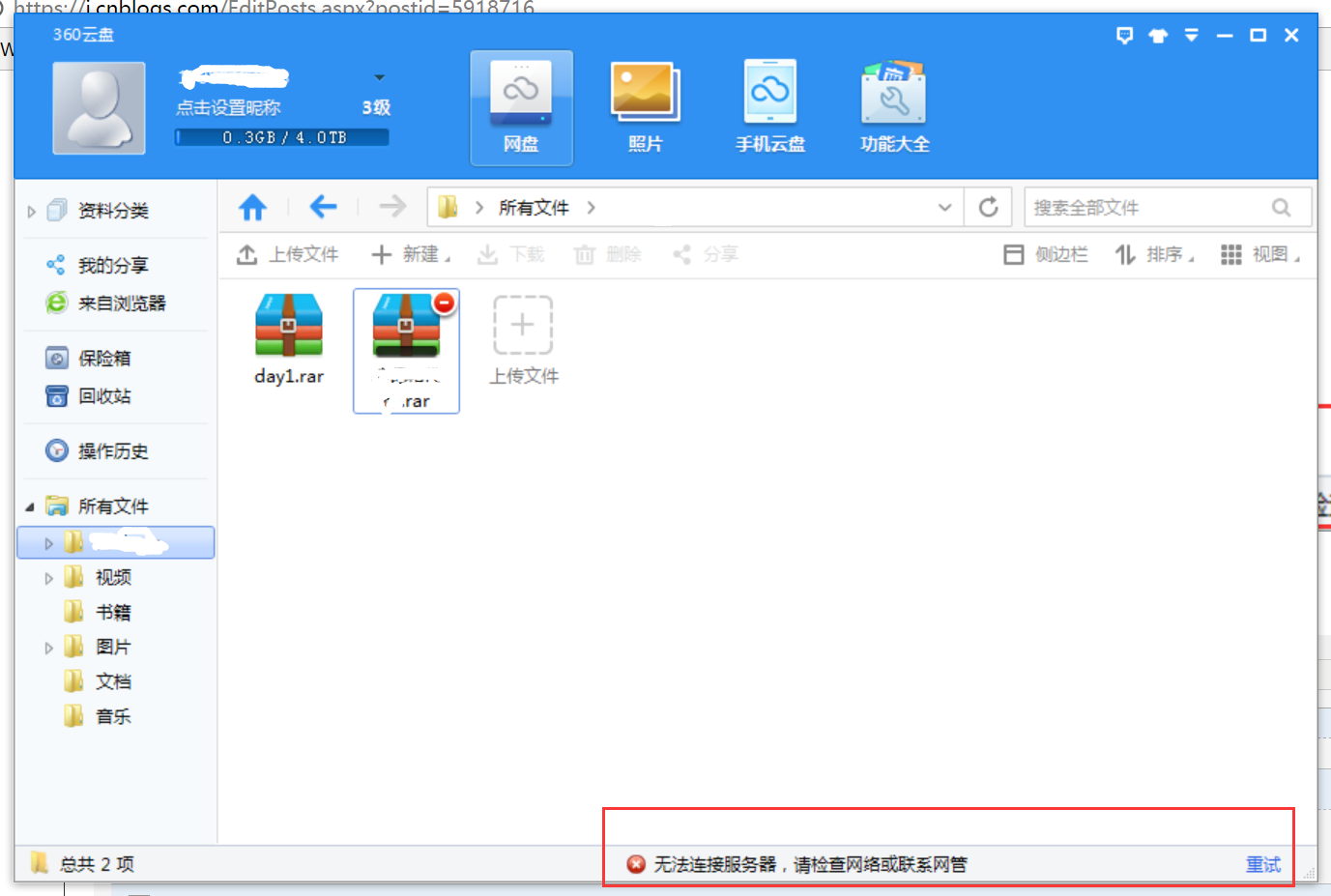
Task: Toggle the 侧边栏 sidebar panel
Action: [x=1046, y=254]
